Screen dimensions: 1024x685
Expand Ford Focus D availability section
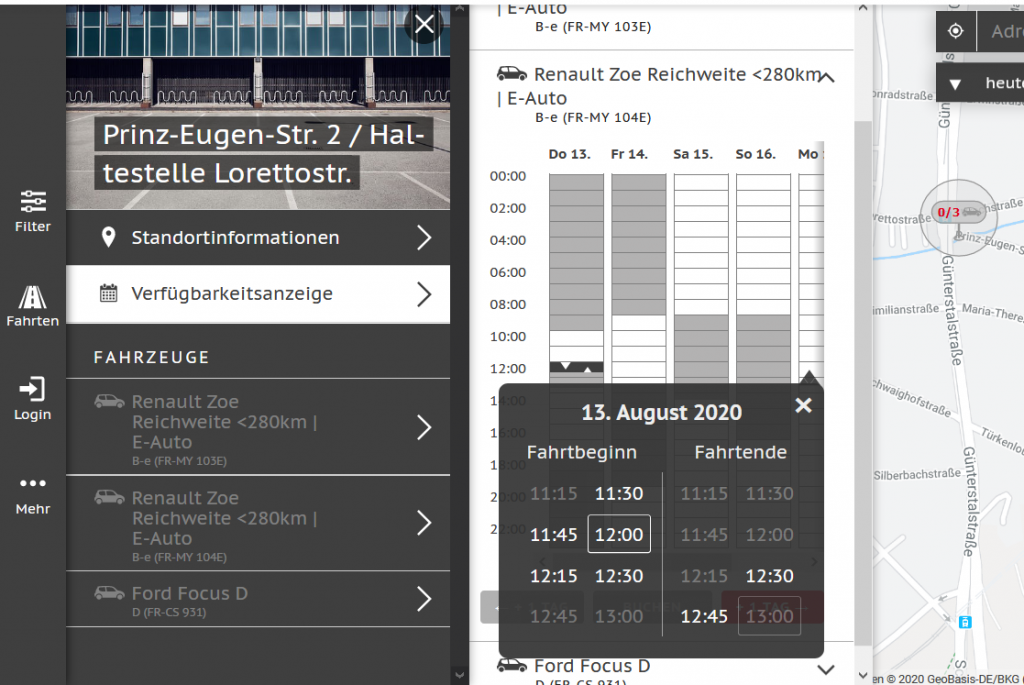click(x=826, y=669)
